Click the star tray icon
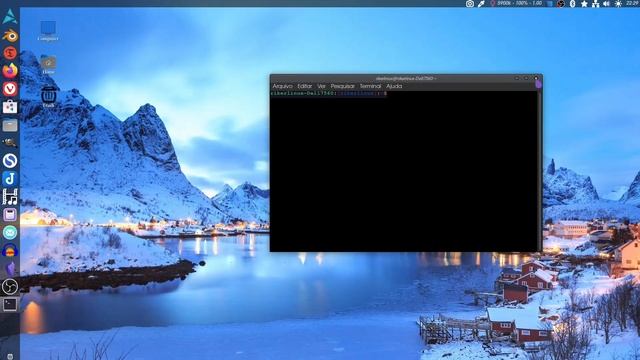 click(x=584, y=4)
